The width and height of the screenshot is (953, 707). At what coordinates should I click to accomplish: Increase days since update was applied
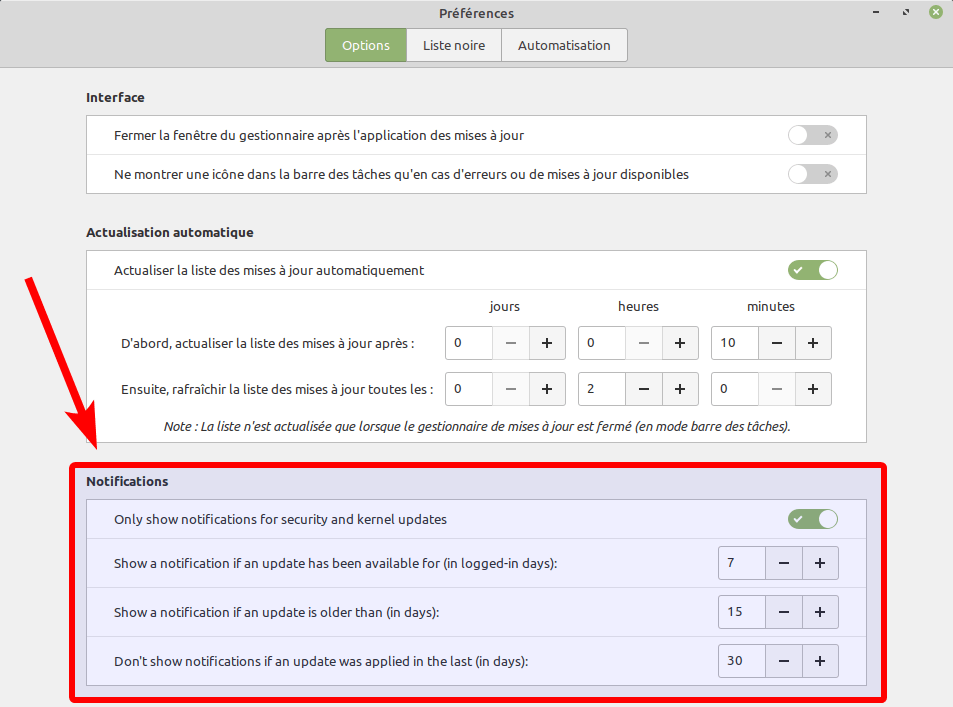pos(820,661)
